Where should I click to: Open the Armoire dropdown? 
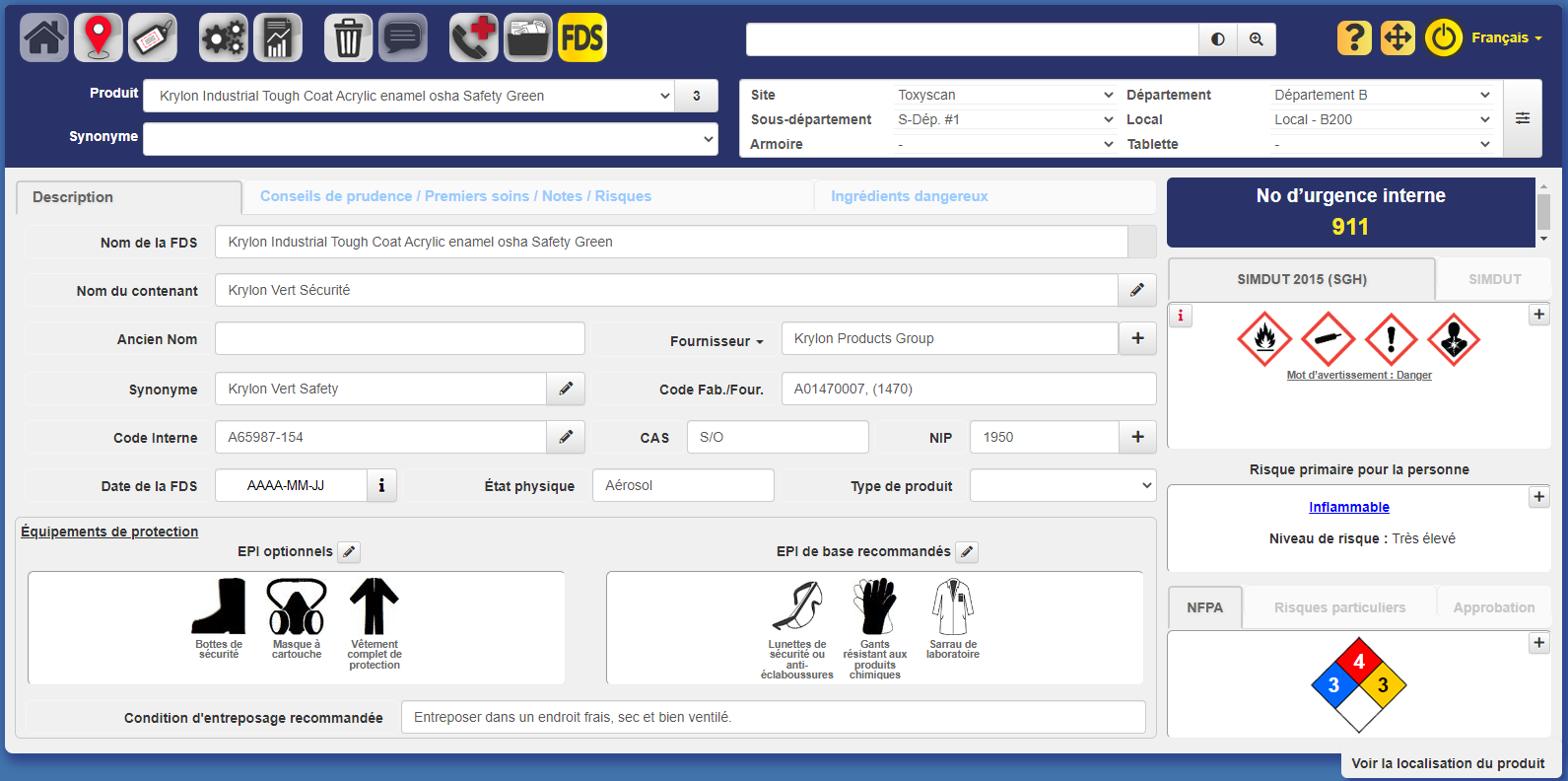coord(1005,144)
